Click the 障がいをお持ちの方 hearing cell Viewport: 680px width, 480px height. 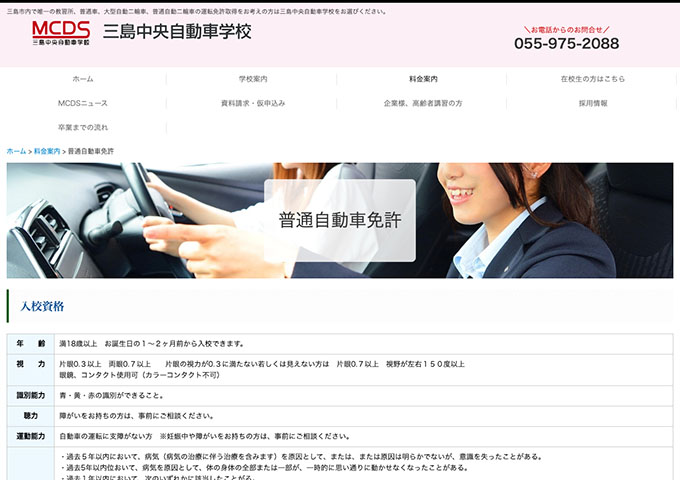(363, 416)
